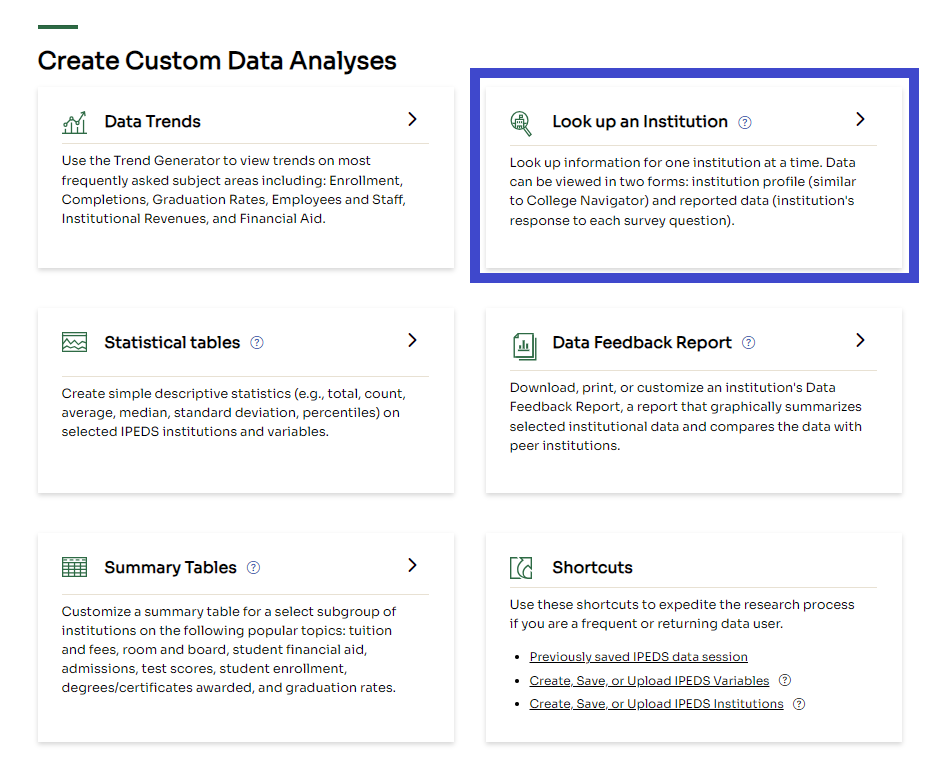Click the Shortcuts heading text
The width and height of the screenshot is (949, 780).
[x=592, y=568]
